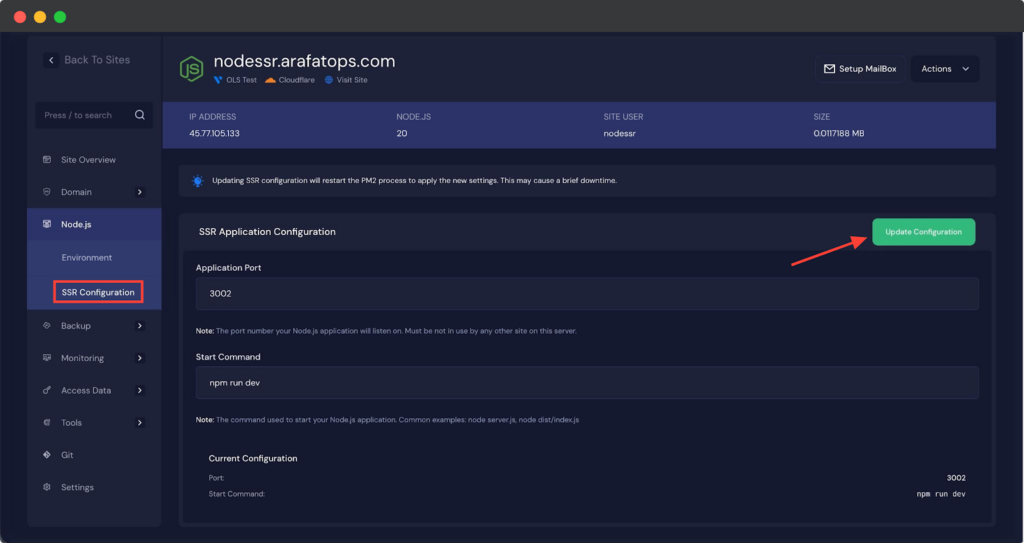Click the Settings gear icon

pos(47,487)
